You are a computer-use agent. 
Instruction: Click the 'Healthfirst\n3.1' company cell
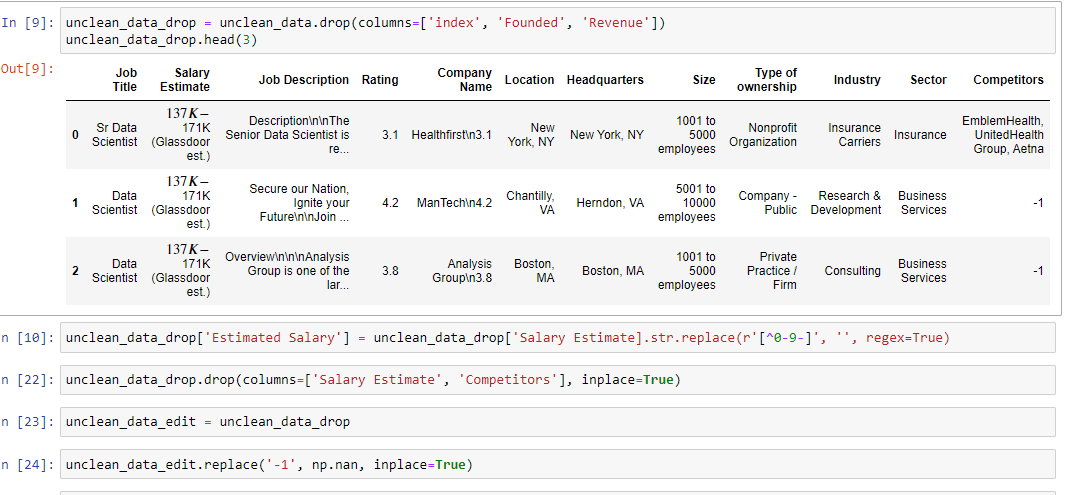point(452,135)
